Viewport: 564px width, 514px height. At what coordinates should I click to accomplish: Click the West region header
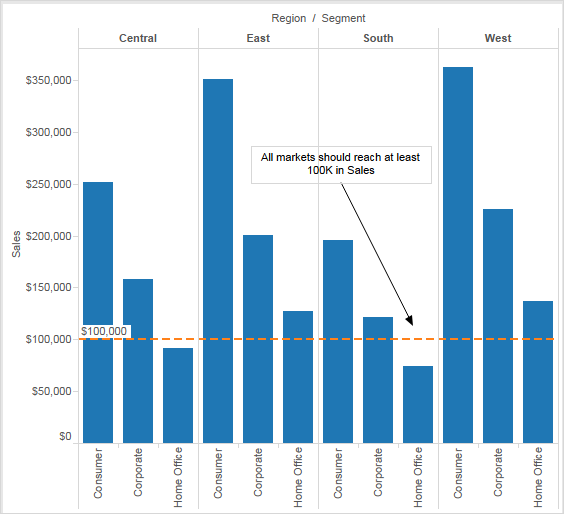[x=498, y=38]
